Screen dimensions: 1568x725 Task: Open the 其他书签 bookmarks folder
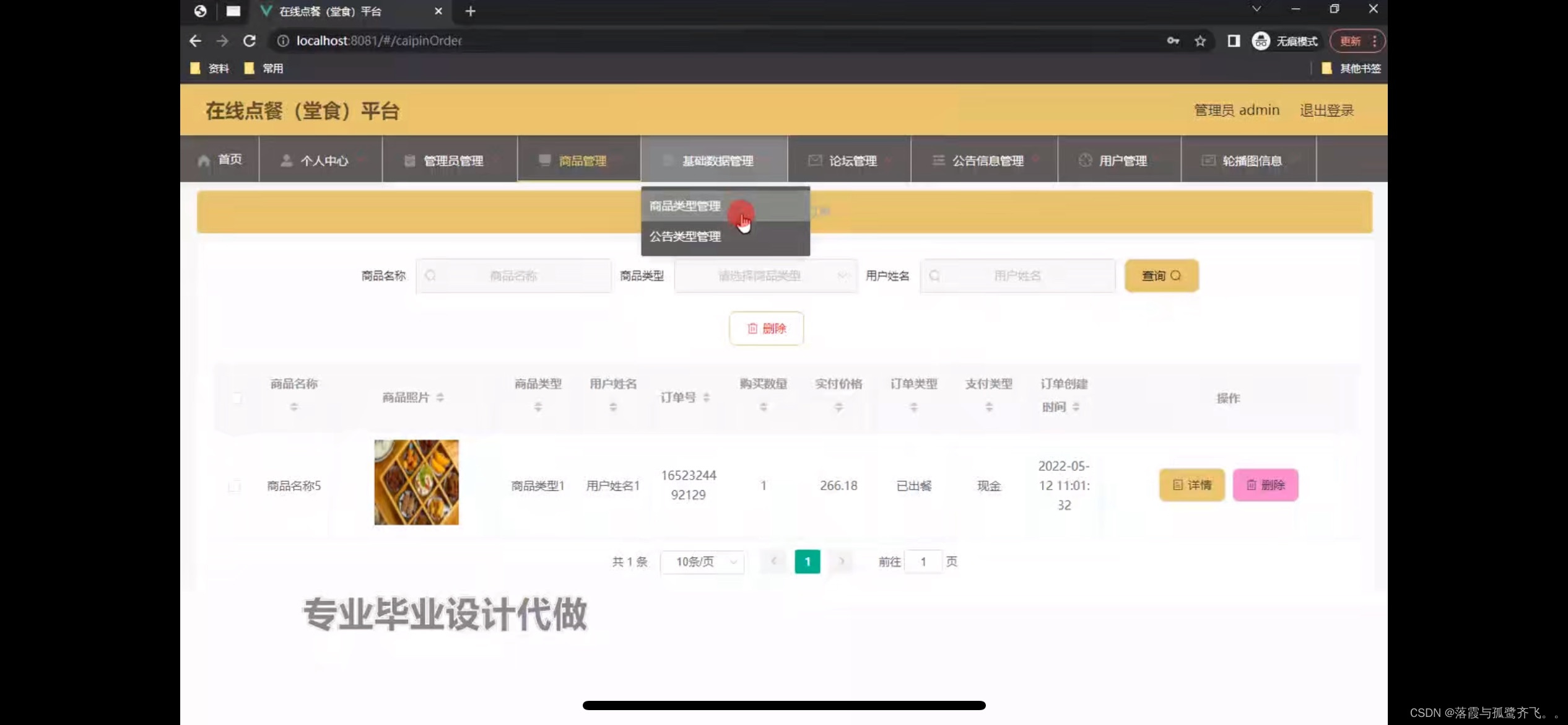(1352, 68)
